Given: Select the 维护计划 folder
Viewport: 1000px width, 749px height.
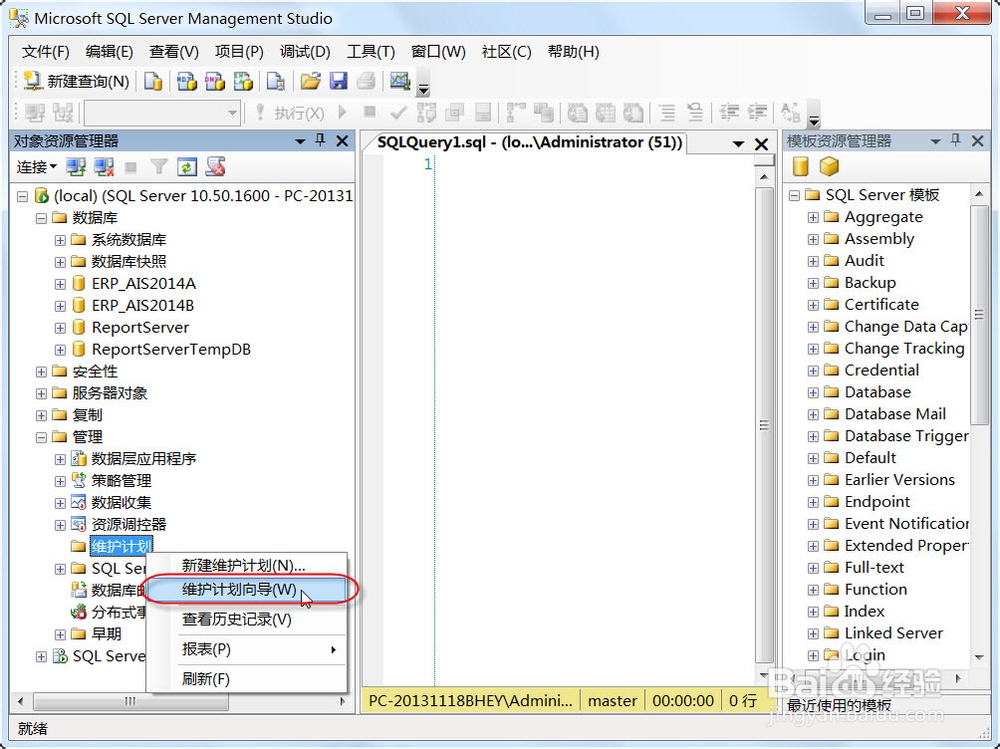Looking at the screenshot, I should click(121, 547).
